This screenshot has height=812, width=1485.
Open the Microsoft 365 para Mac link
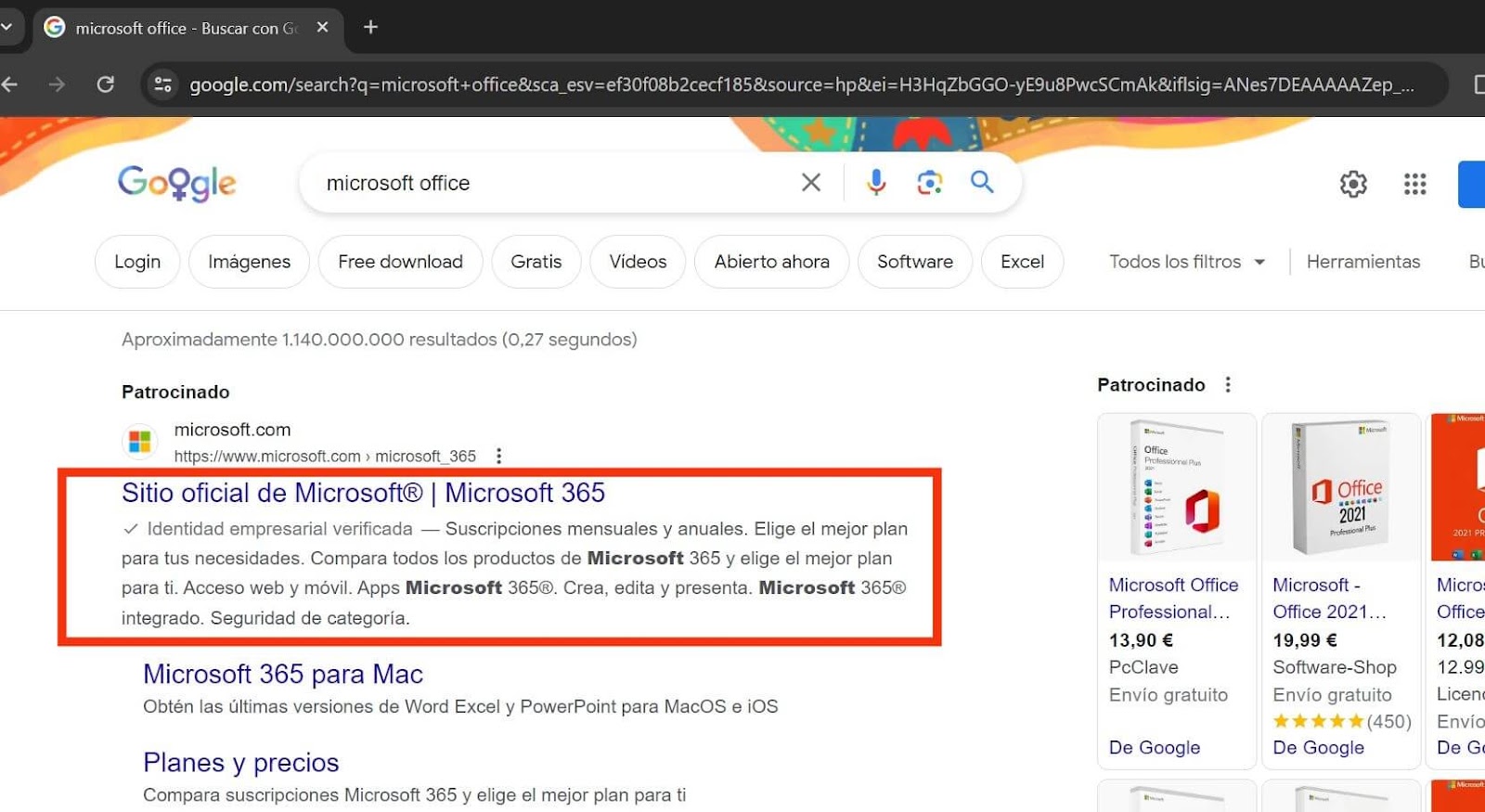283,674
